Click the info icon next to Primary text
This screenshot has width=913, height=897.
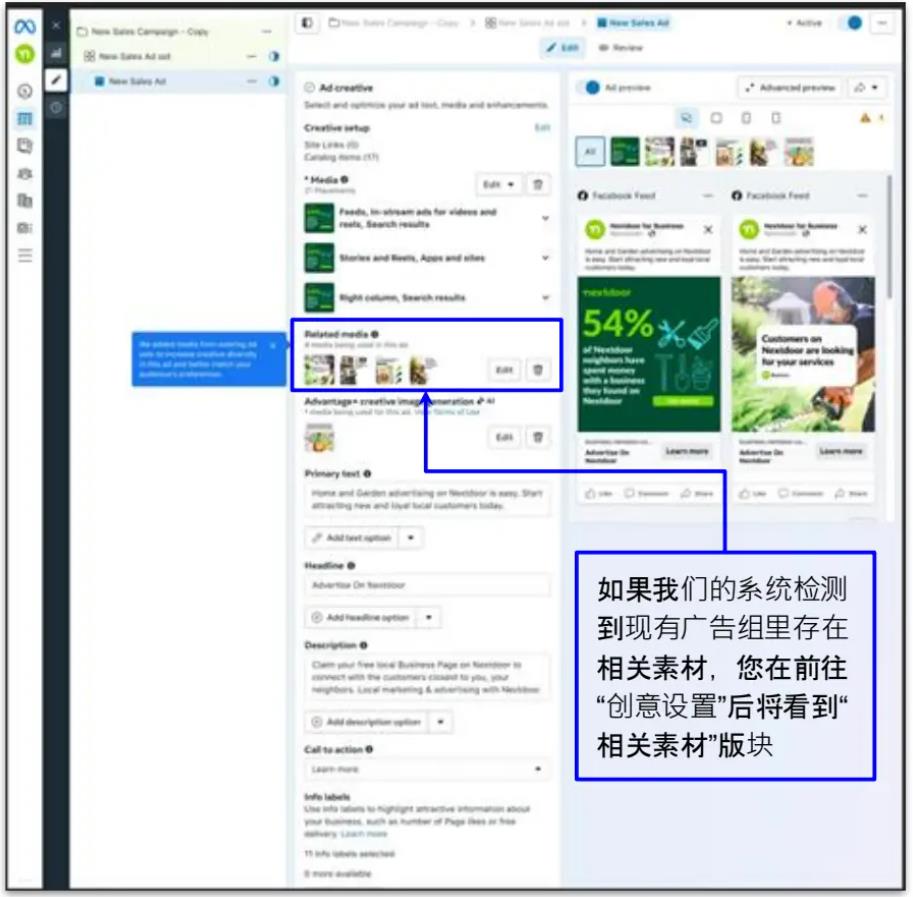pos(366,474)
